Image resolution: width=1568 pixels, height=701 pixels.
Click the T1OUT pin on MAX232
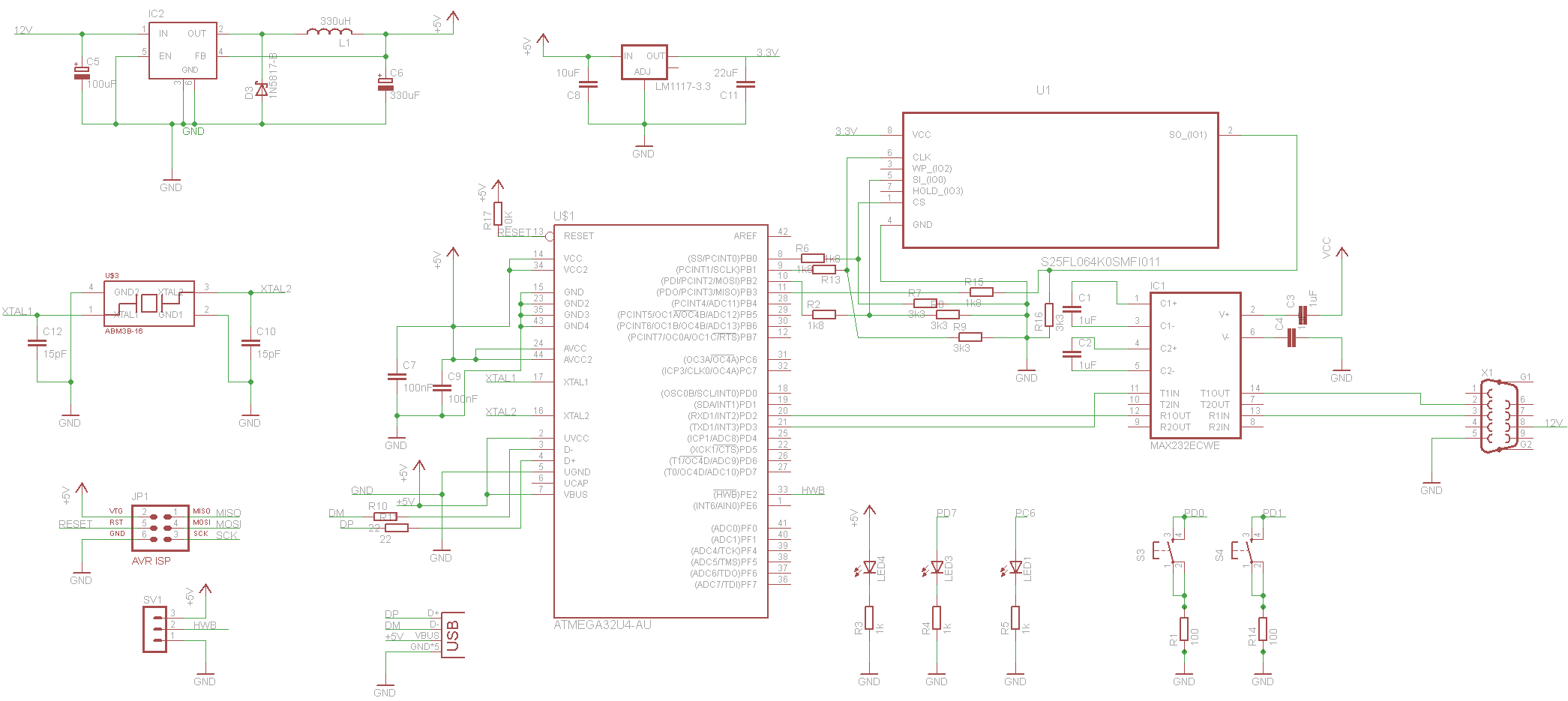[1215, 393]
